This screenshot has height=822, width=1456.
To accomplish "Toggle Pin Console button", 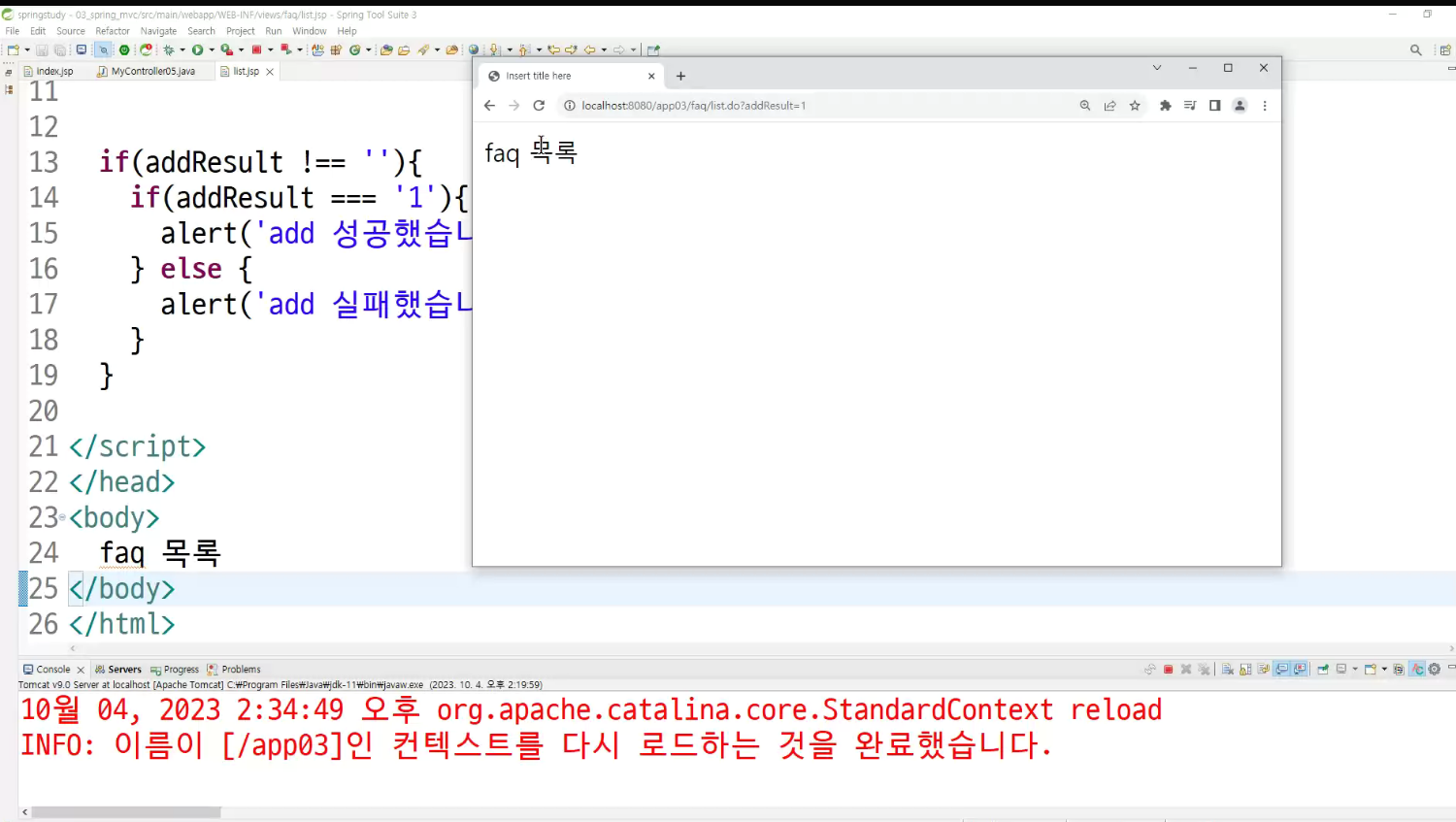I will pyautogui.click(x=1322, y=669).
